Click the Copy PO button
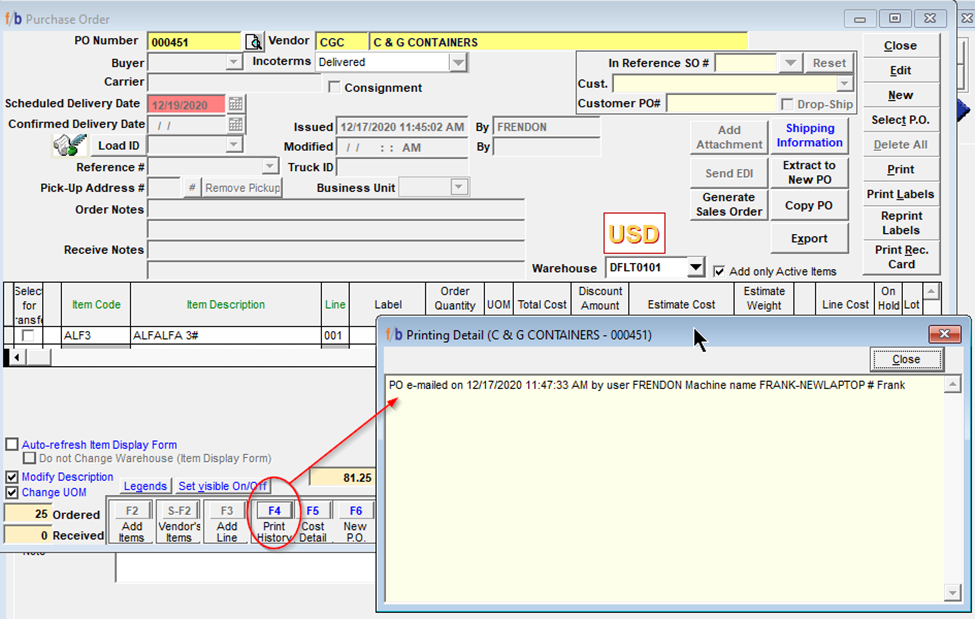This screenshot has width=975, height=619. click(x=809, y=205)
